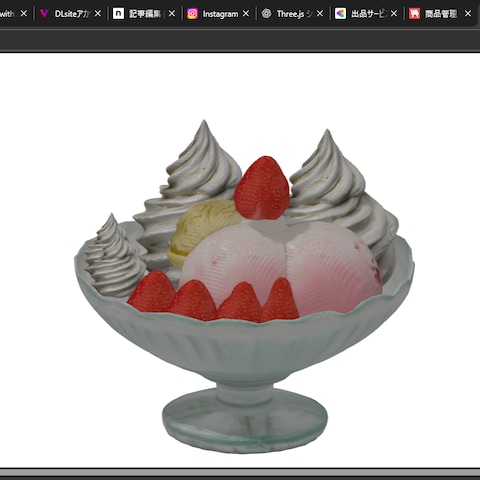Open the Three.js tab
The height and width of the screenshot is (480, 480).
click(293, 14)
